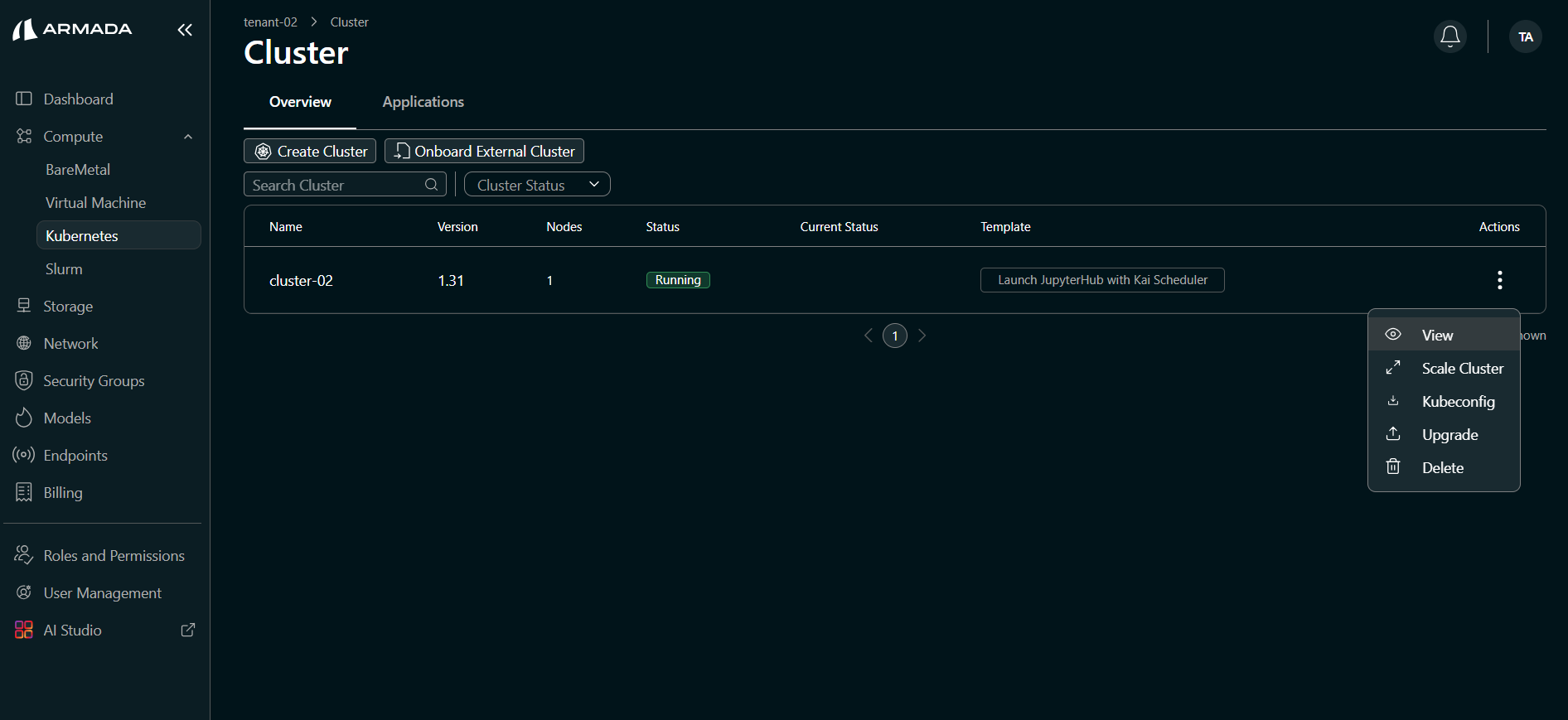Switch to the Applications tab

pyautogui.click(x=423, y=102)
